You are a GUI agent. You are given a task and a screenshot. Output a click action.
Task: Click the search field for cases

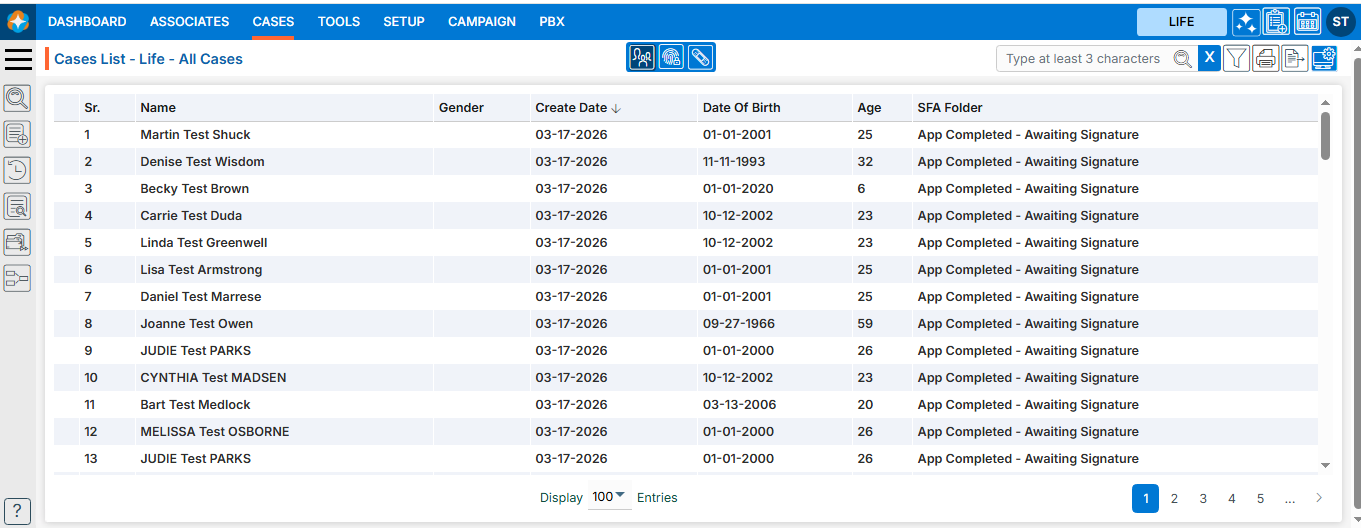tap(1083, 59)
